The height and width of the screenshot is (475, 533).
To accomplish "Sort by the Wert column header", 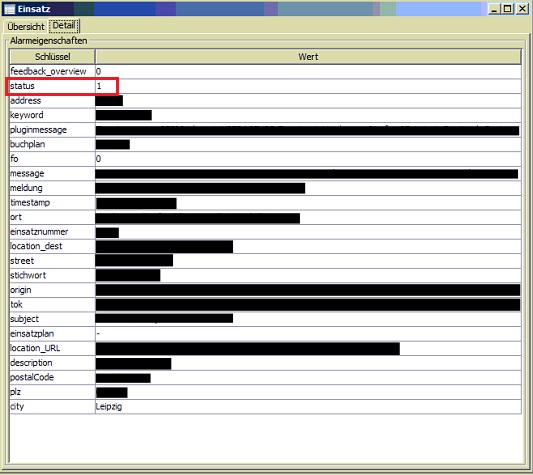I will pos(308,56).
